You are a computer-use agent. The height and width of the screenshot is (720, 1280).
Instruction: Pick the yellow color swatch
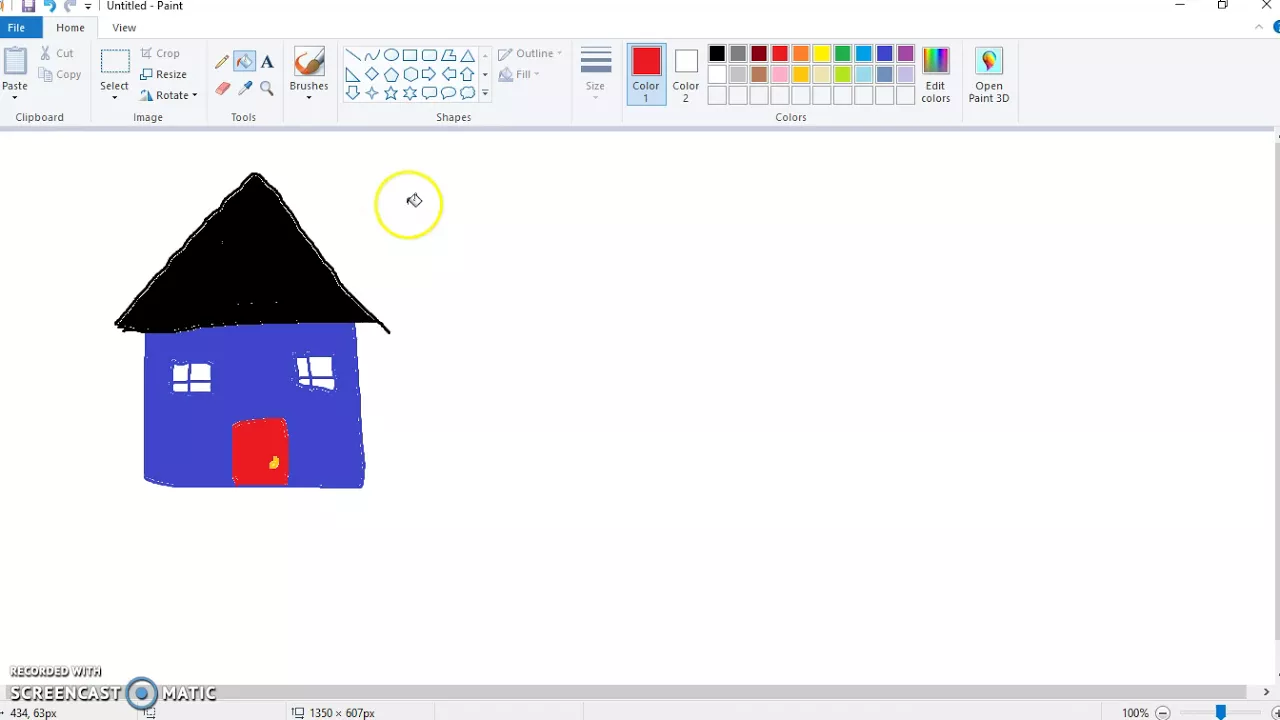[822, 54]
